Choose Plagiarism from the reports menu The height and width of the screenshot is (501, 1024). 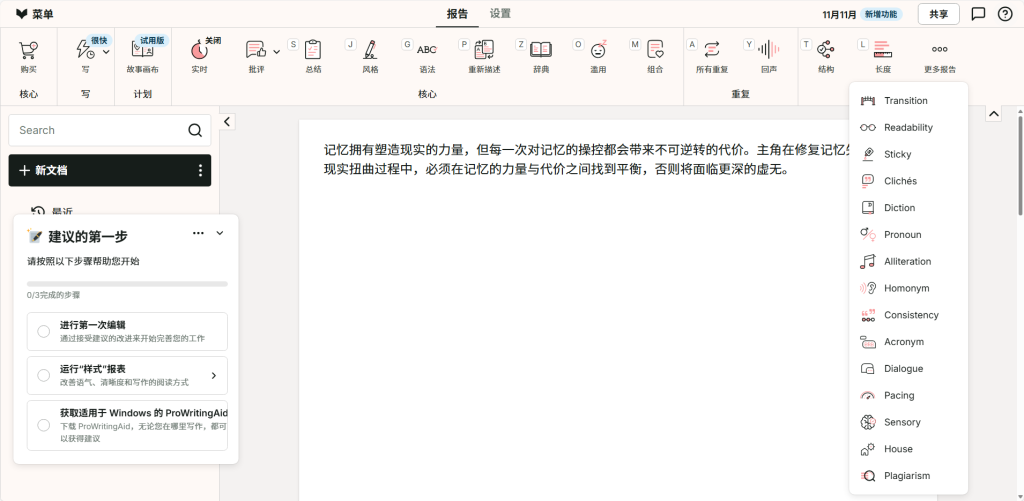(906, 476)
